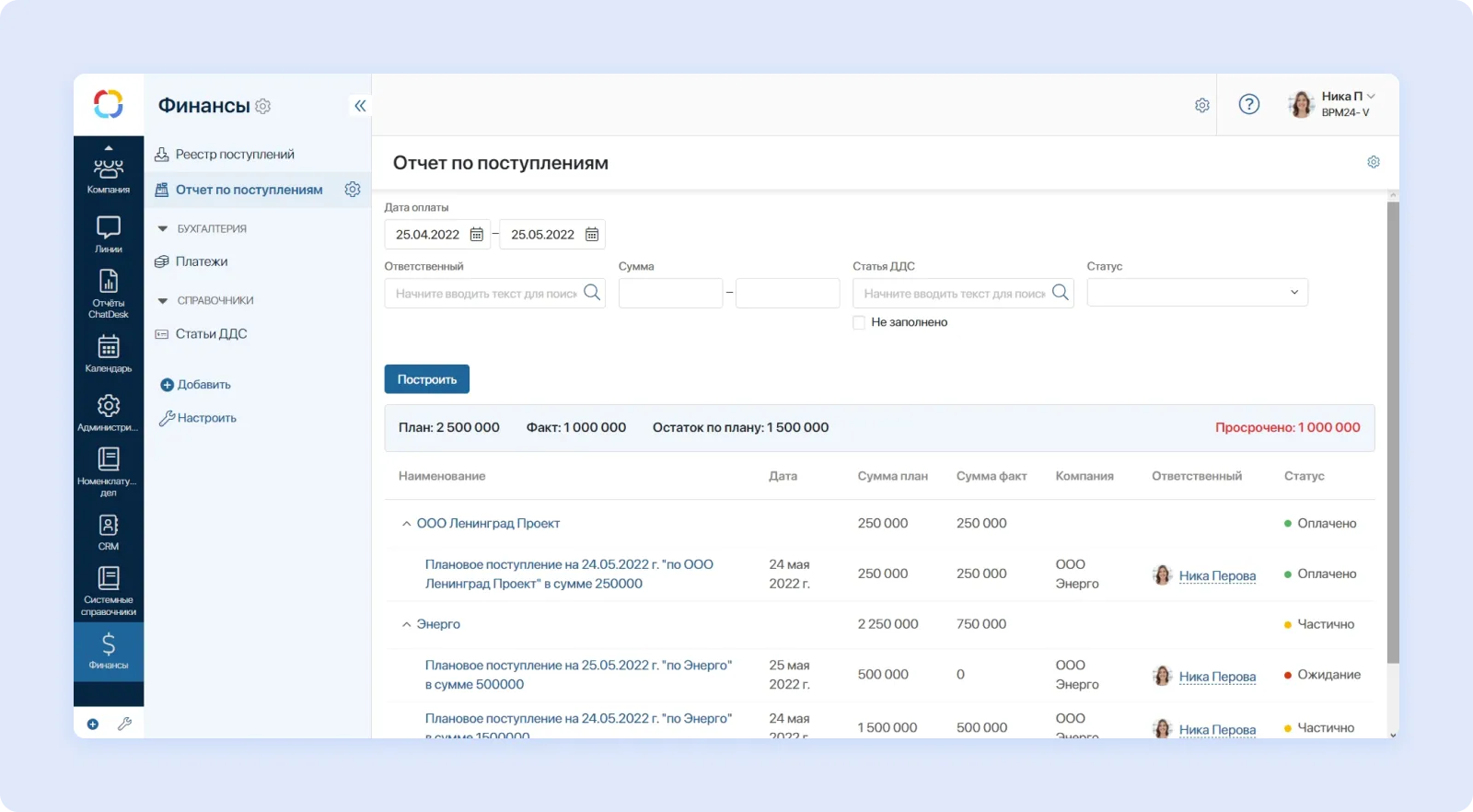Image resolution: width=1473 pixels, height=812 pixels.
Task: Collapse the ООО Ленинград Проект group
Action: tap(406, 524)
